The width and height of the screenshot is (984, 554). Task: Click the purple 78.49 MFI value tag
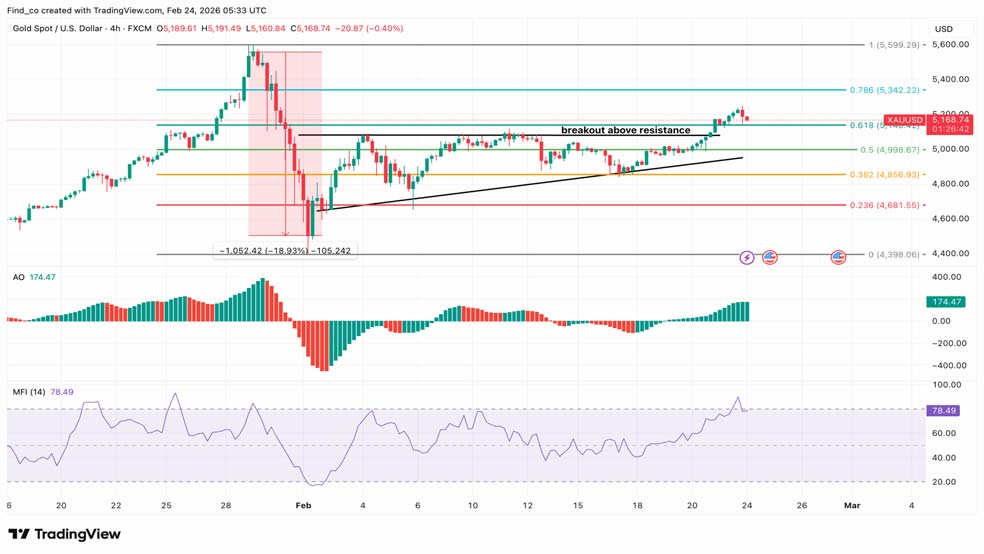[x=944, y=409]
